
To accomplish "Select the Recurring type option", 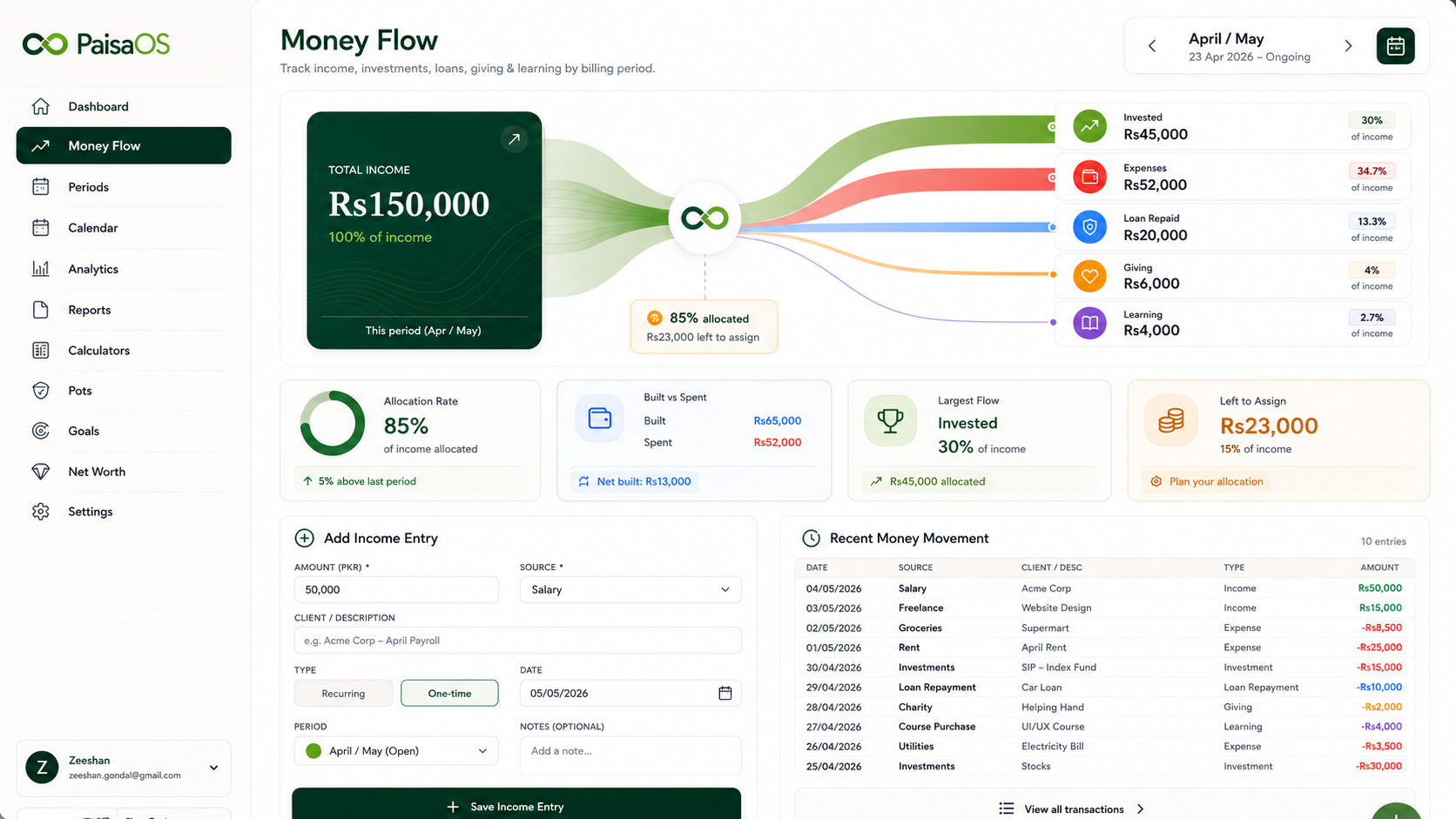I will pos(343,694).
